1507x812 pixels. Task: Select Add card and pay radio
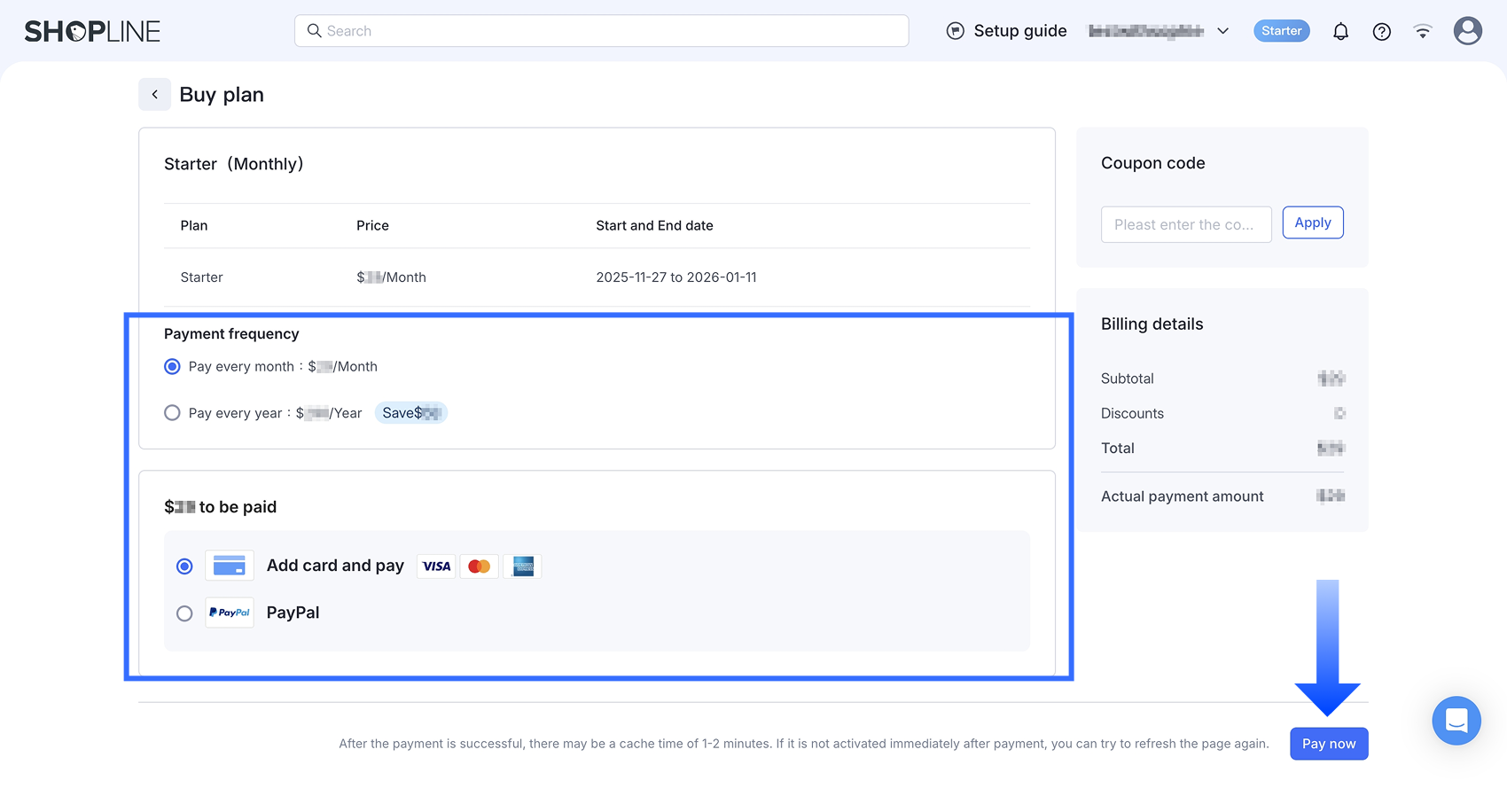(x=184, y=566)
